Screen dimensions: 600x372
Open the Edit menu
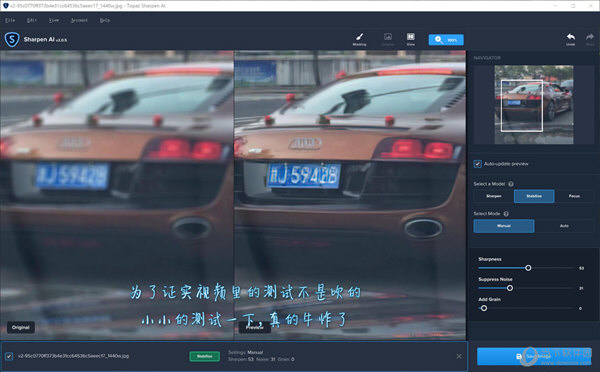point(32,20)
